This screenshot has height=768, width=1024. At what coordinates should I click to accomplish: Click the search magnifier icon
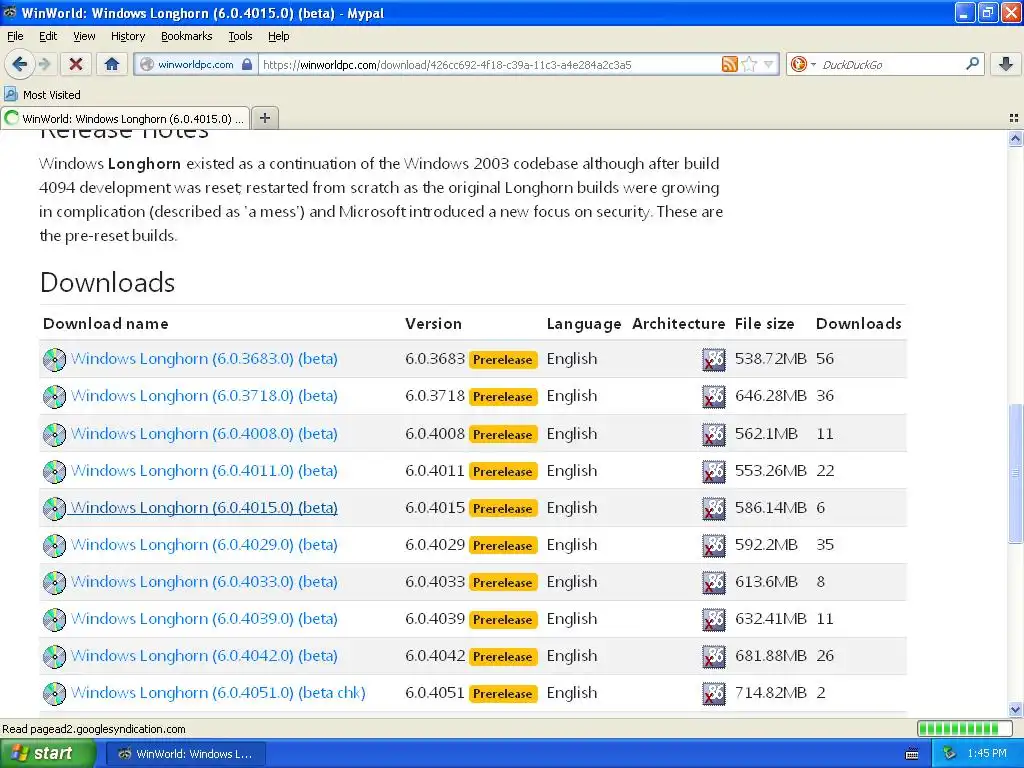click(x=972, y=64)
